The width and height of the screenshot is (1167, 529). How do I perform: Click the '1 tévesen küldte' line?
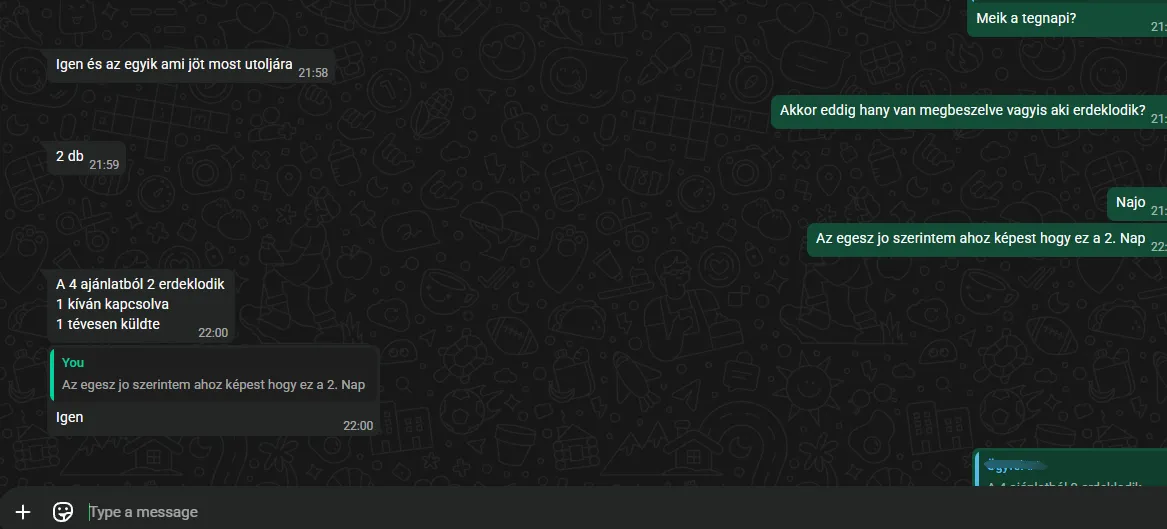click(x=108, y=324)
